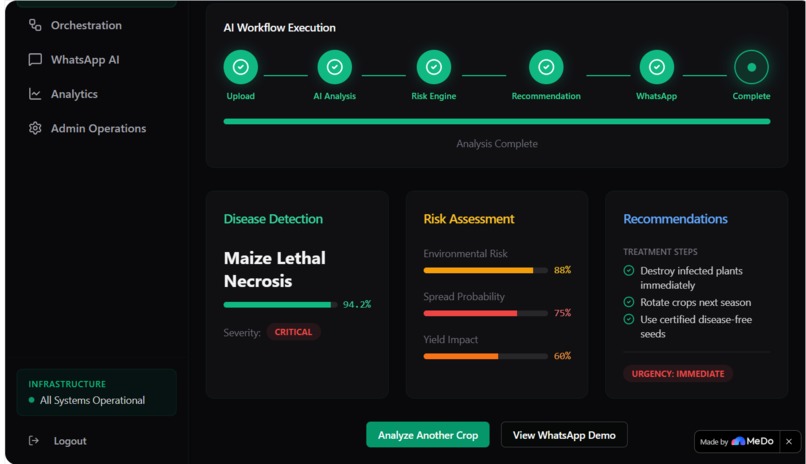
Task: Click the 'Complete' step label
Action: coord(752,96)
